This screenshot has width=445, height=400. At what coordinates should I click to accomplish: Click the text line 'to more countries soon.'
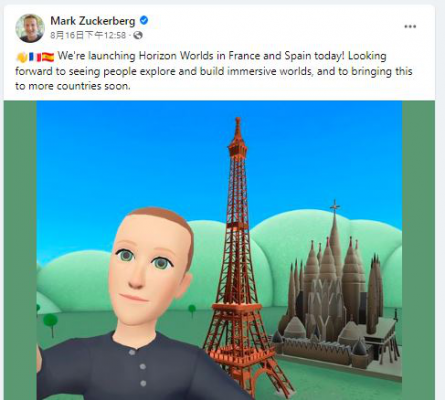click(x=73, y=86)
